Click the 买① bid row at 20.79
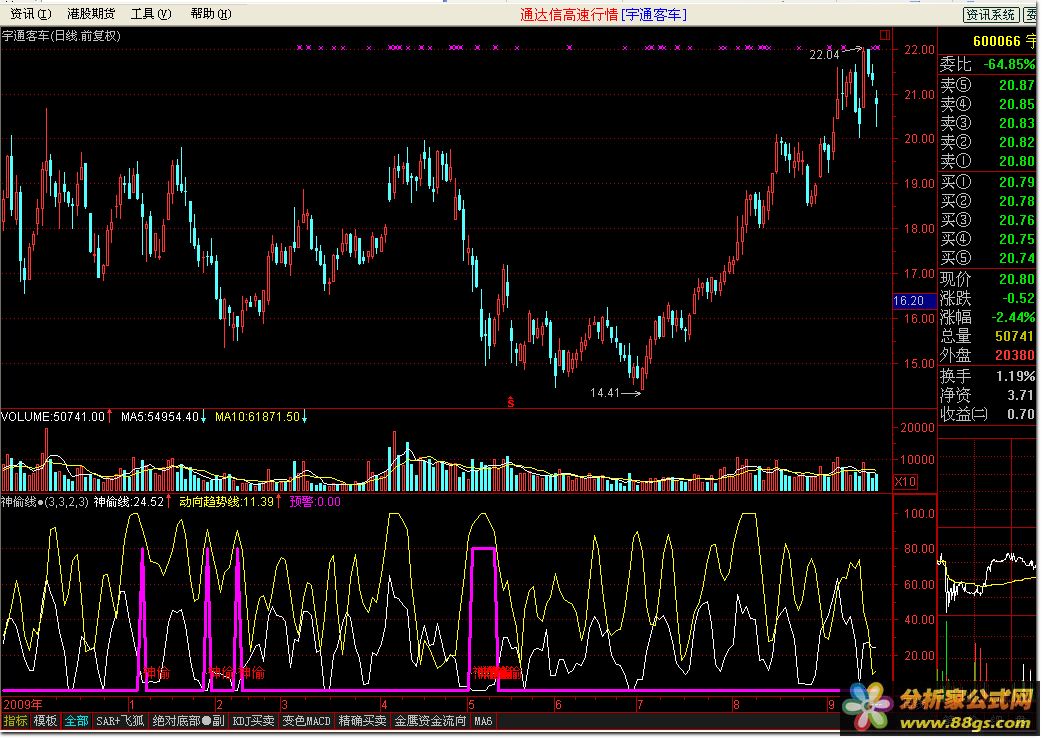This screenshot has height=738, width=1042. pos(987,182)
